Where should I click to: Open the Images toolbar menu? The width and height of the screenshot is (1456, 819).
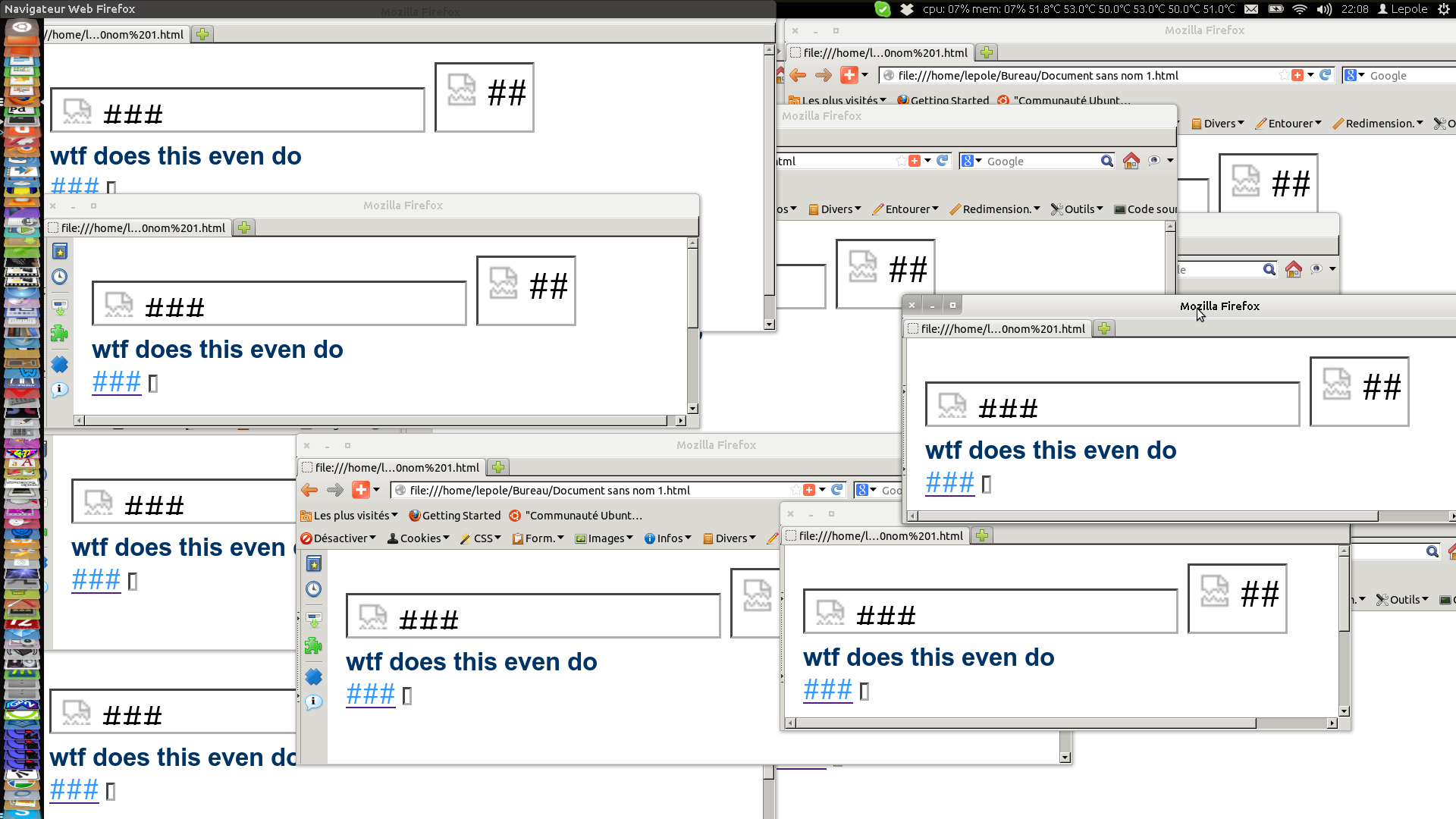tap(604, 538)
